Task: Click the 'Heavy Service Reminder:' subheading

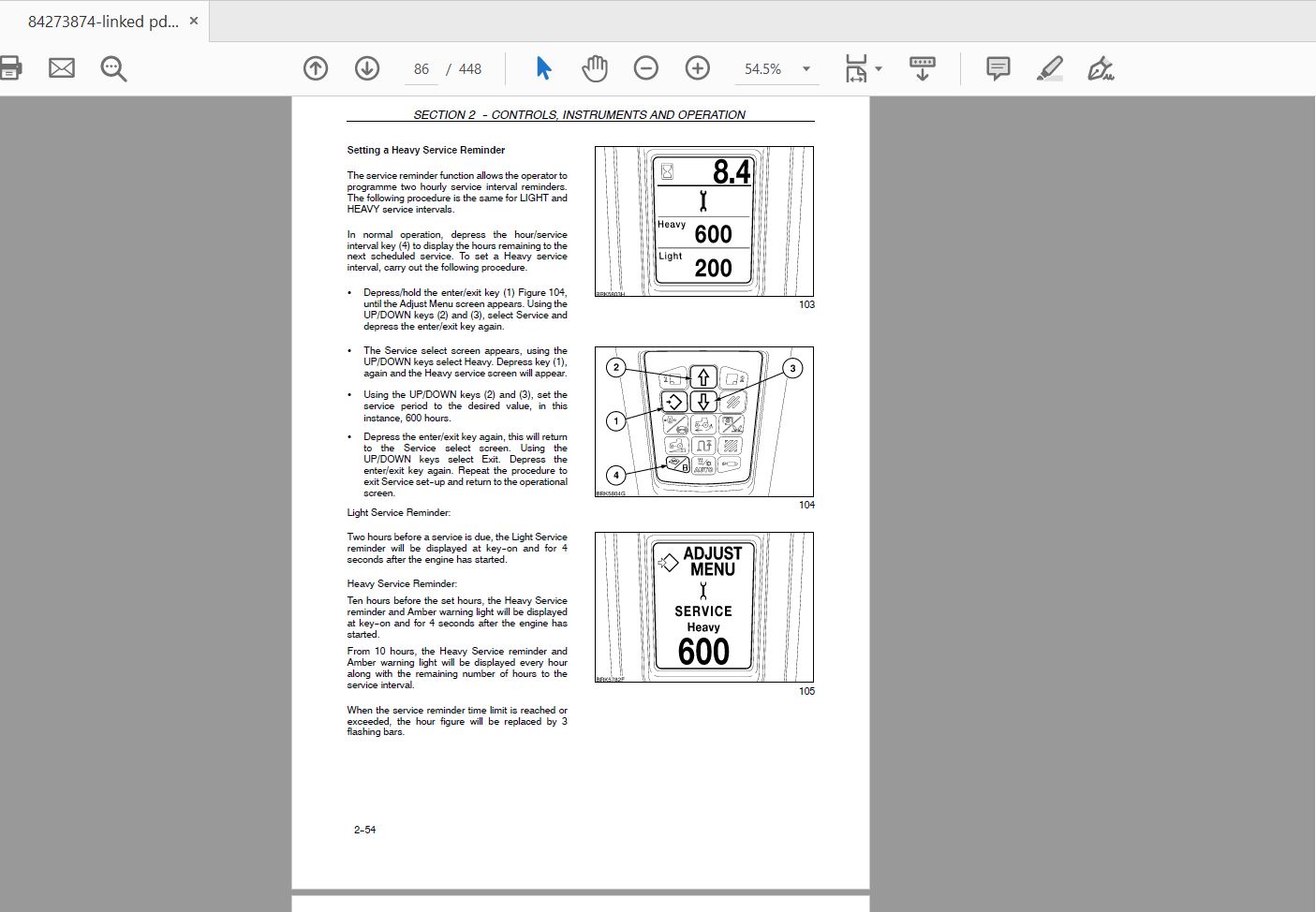Action: (x=402, y=583)
